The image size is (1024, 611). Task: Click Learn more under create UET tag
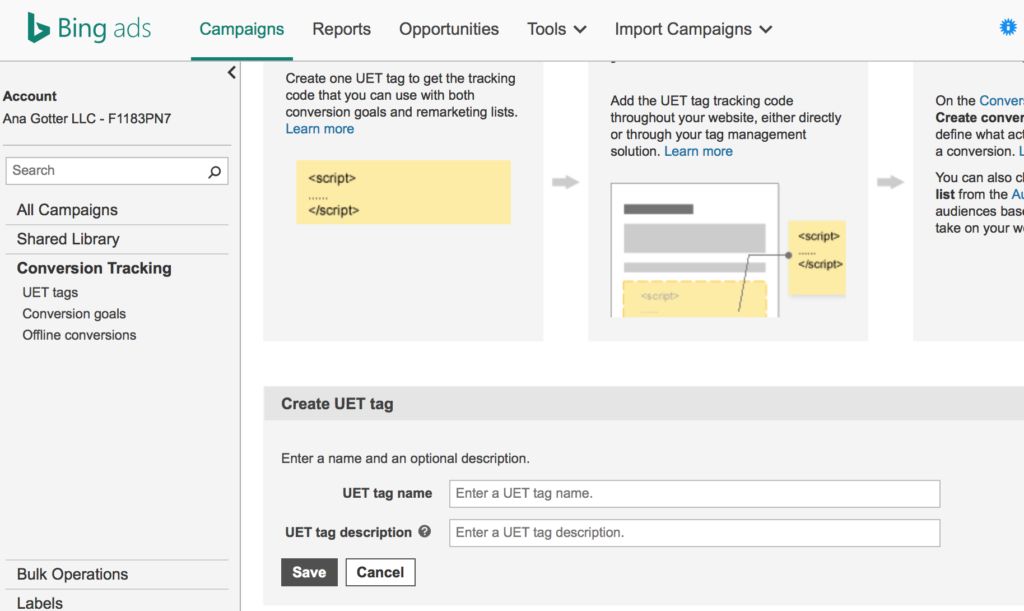(x=319, y=129)
